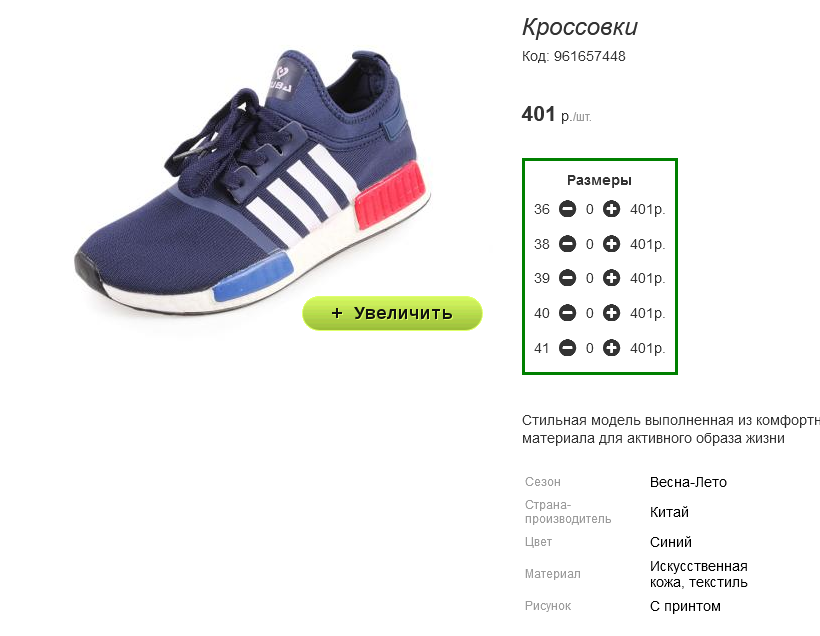820x636 pixels.
Task: Add one pair of size 38
Action: 611,244
